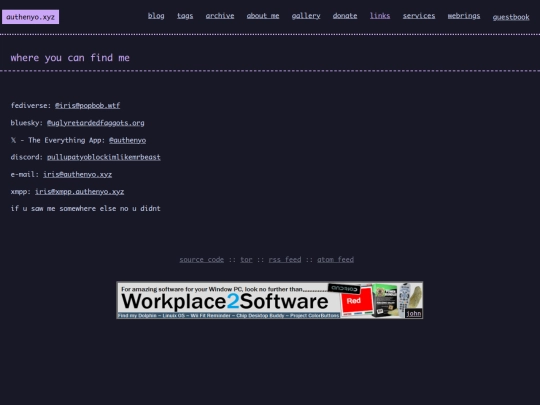The width and height of the screenshot is (540, 405).
Task: Open the bluesky profile link
Action: 95,123
